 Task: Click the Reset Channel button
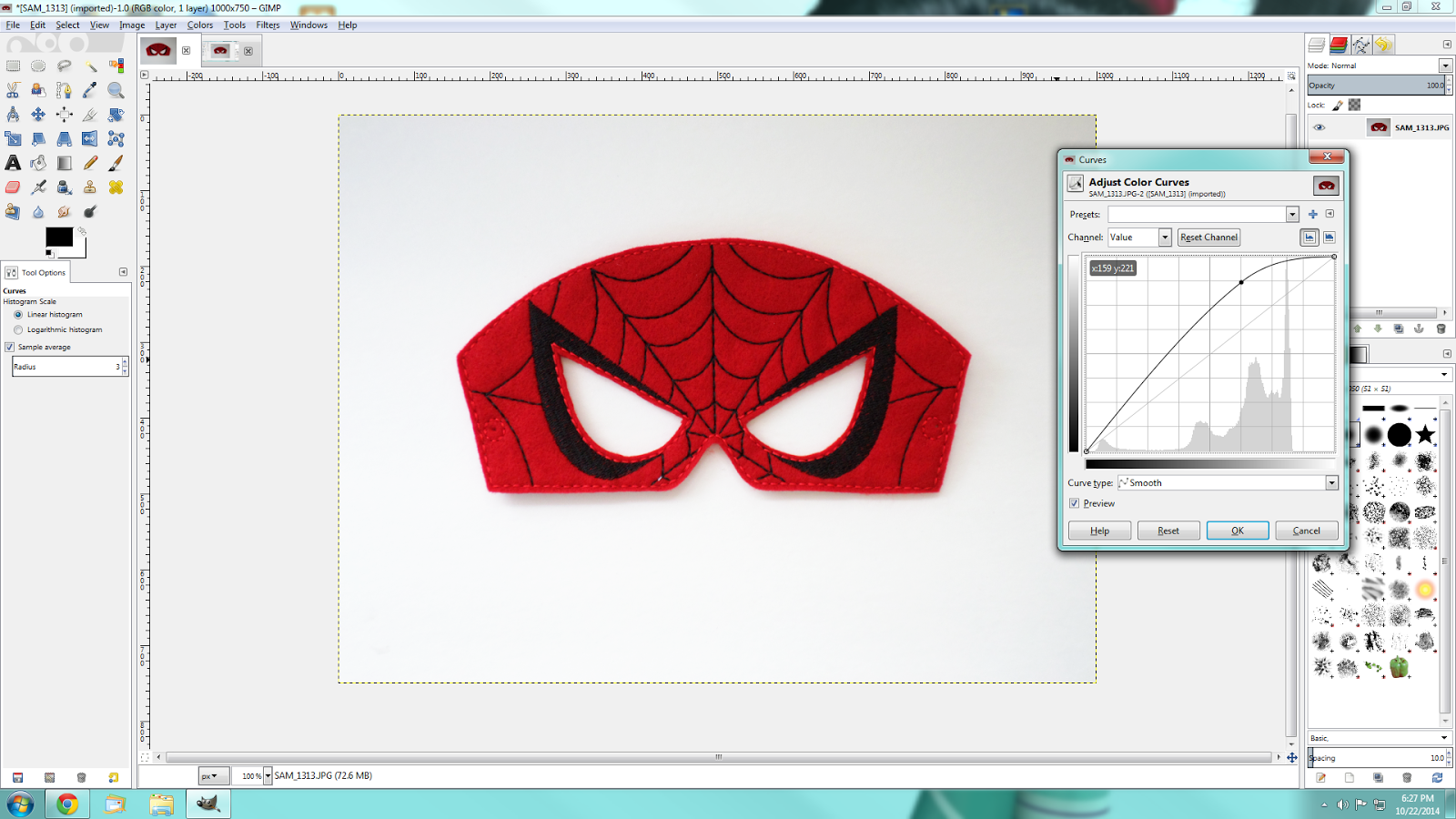(x=1208, y=238)
